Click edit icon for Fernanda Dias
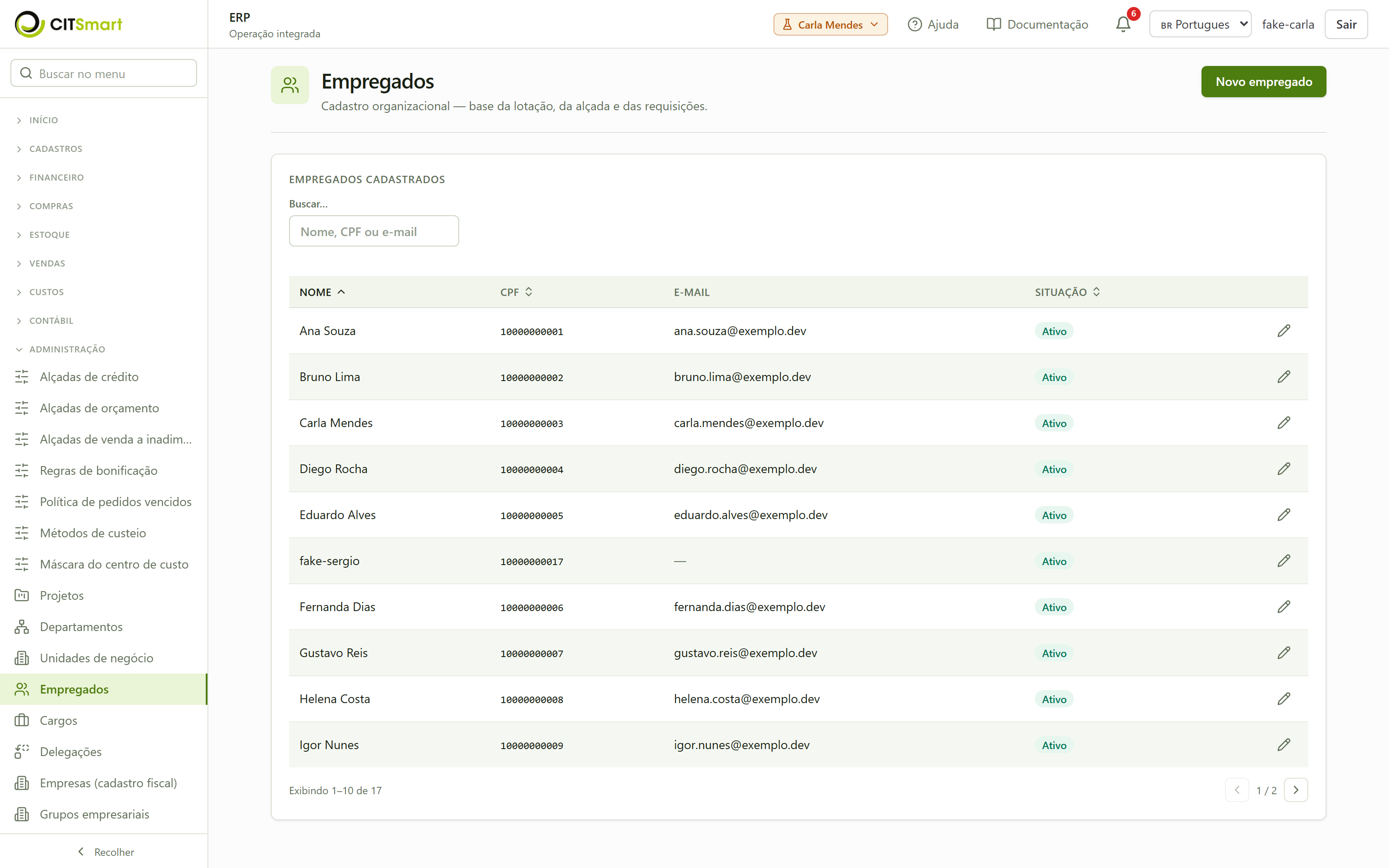This screenshot has height=868, width=1389. [x=1284, y=607]
